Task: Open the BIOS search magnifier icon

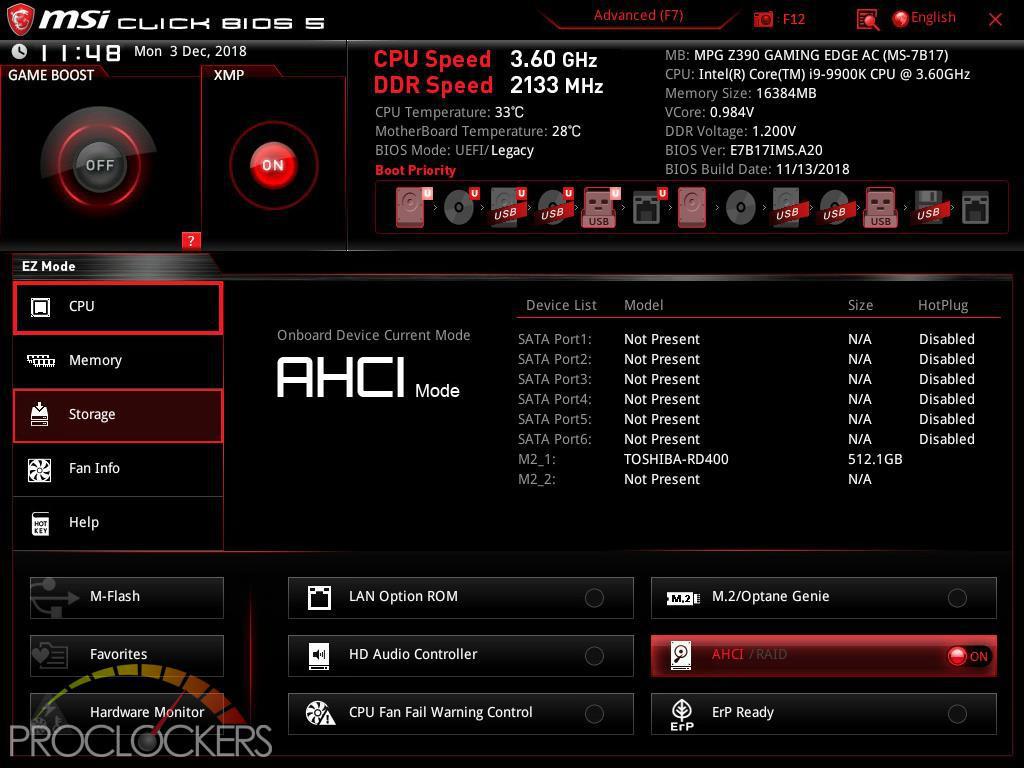Action: point(867,20)
